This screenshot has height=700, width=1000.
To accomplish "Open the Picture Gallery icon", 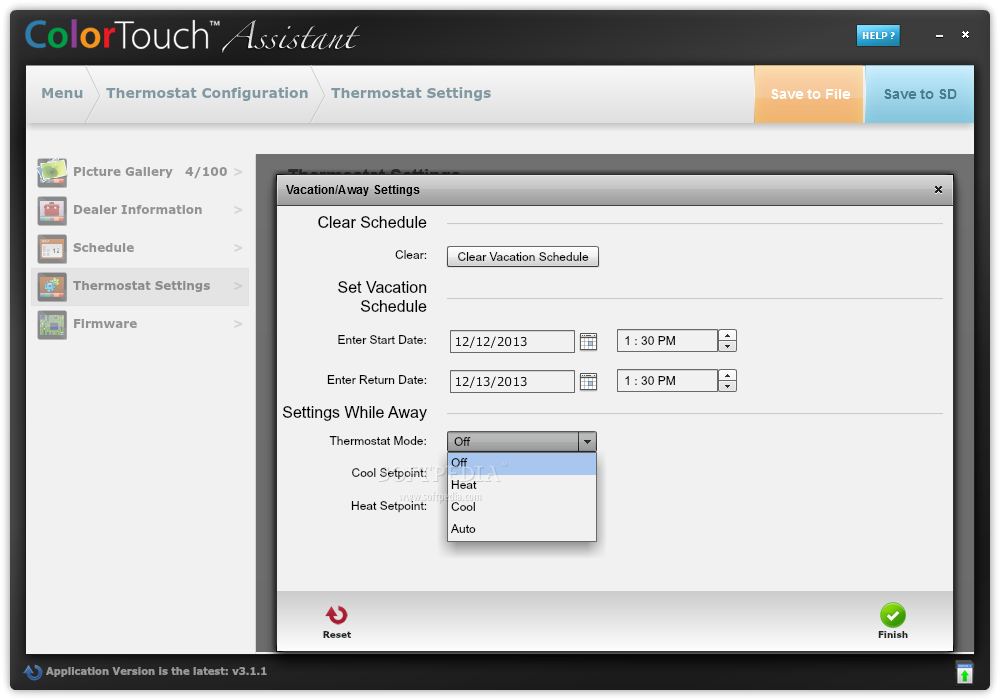I will point(52,172).
